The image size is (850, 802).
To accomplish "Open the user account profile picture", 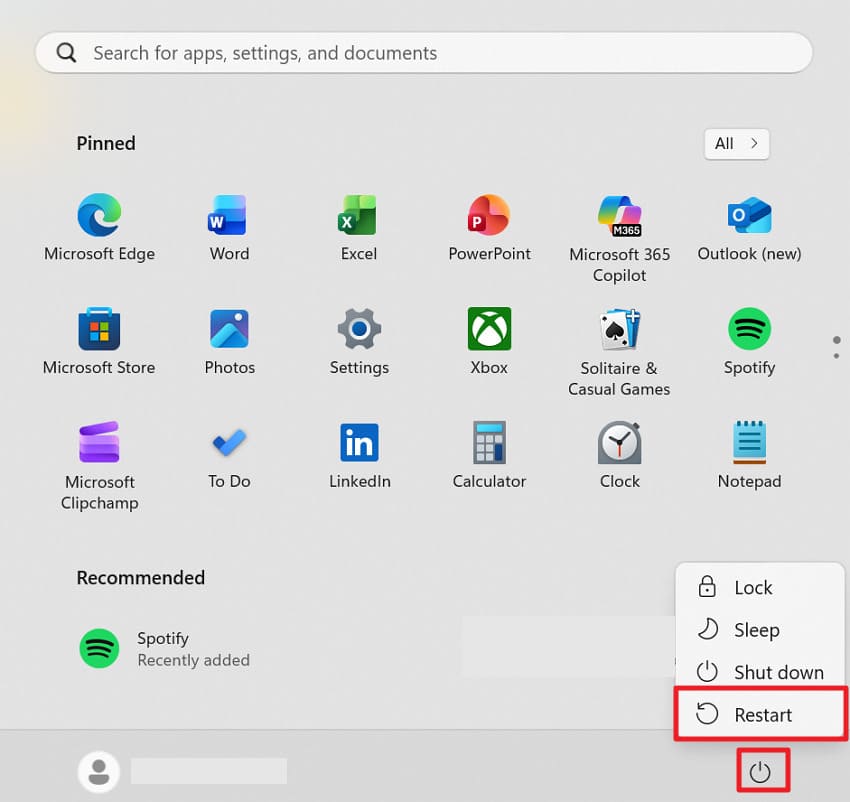I will click(x=99, y=772).
